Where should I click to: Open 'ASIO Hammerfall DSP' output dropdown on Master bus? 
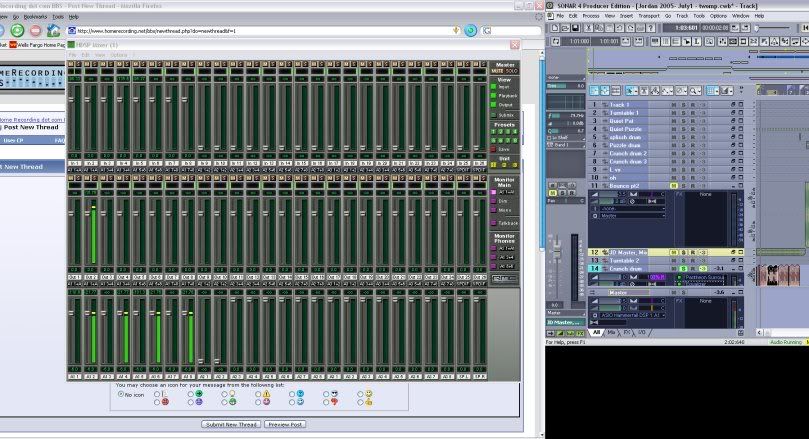tap(633, 315)
